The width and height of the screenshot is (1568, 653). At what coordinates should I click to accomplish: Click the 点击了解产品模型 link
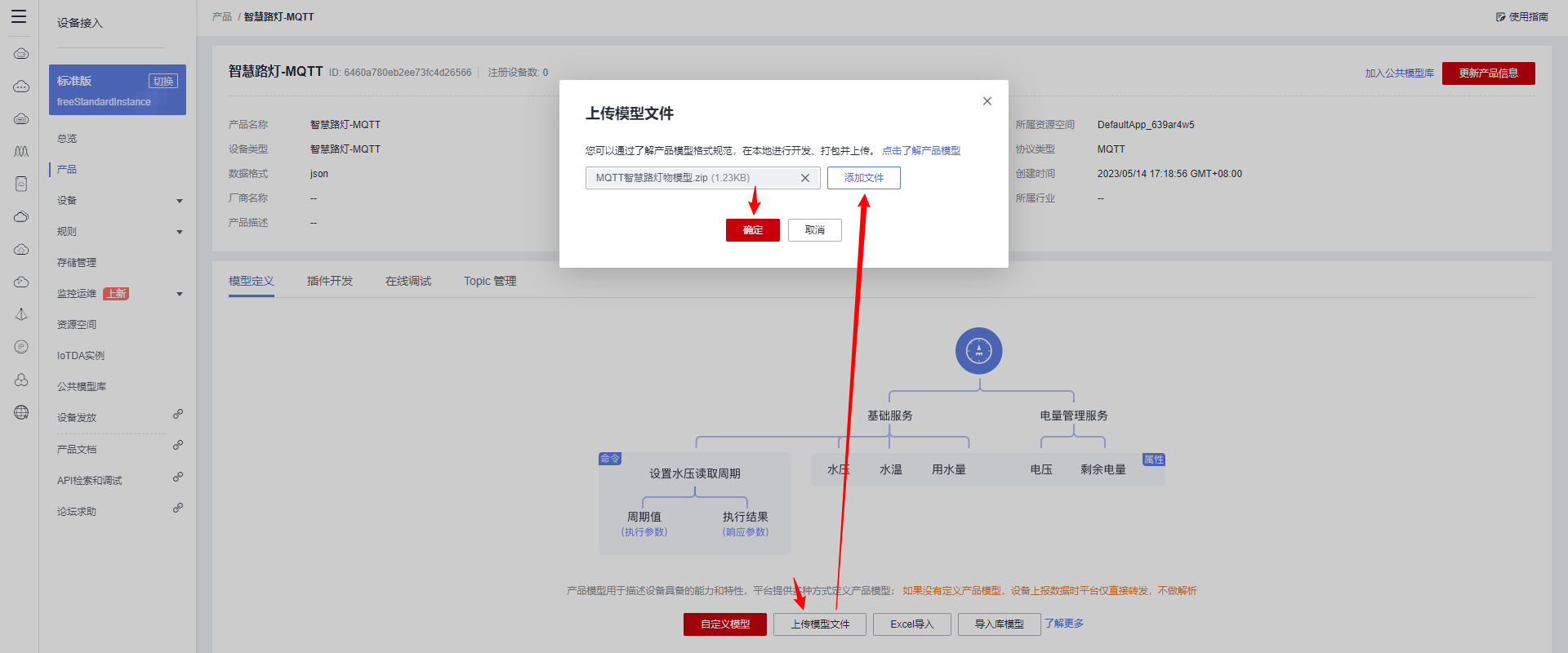(x=921, y=151)
